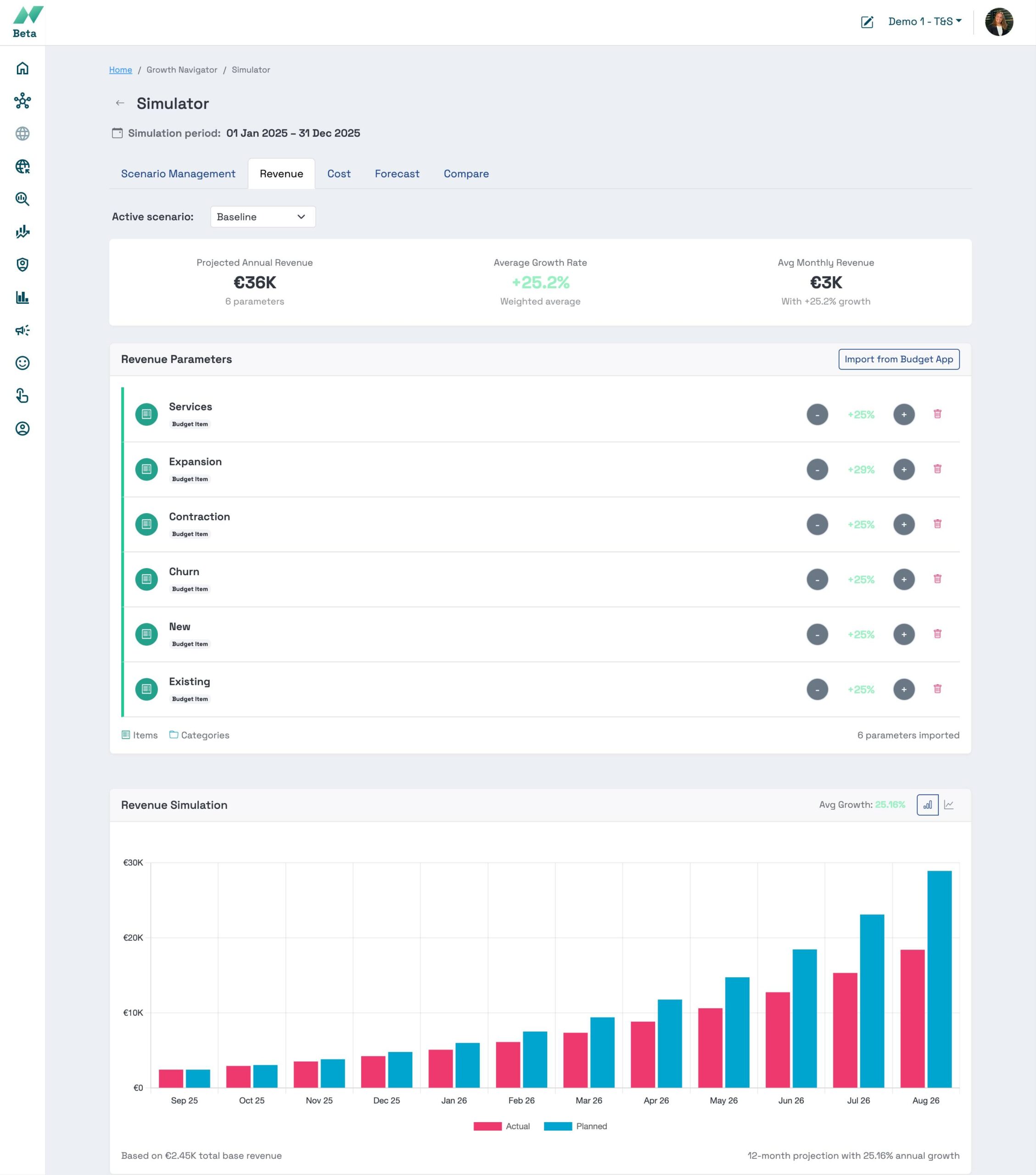The width and height of the screenshot is (1036, 1175).
Task: Click the megaphone marketing sidebar icon
Action: (22, 330)
